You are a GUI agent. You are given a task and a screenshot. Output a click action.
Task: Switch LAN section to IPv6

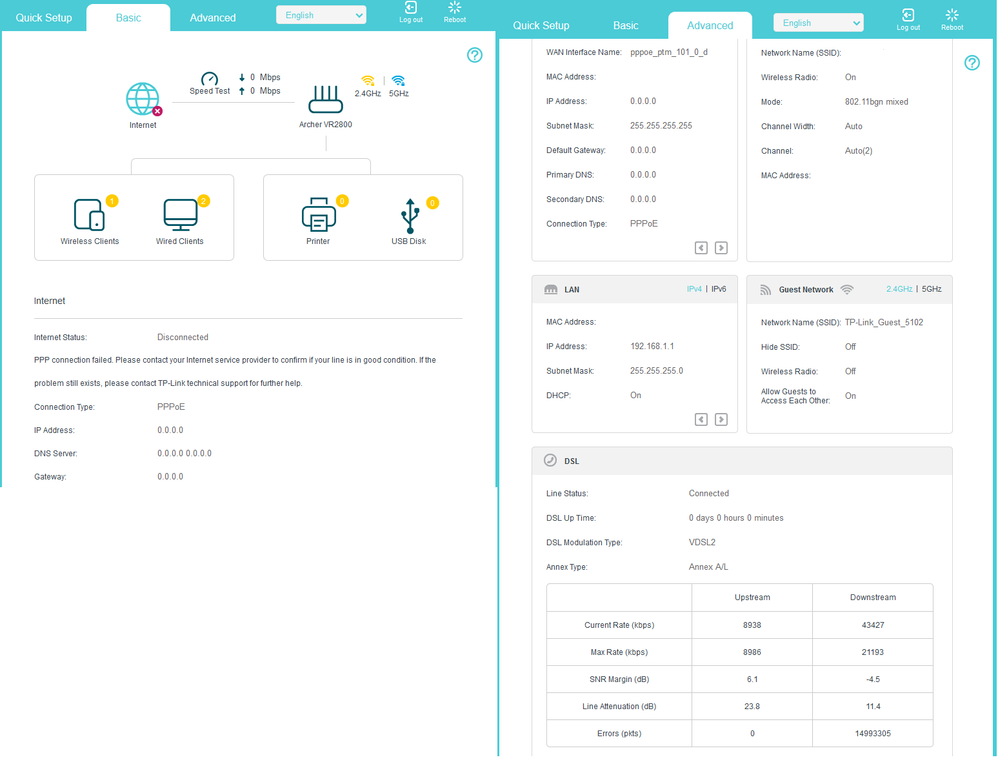click(718, 289)
